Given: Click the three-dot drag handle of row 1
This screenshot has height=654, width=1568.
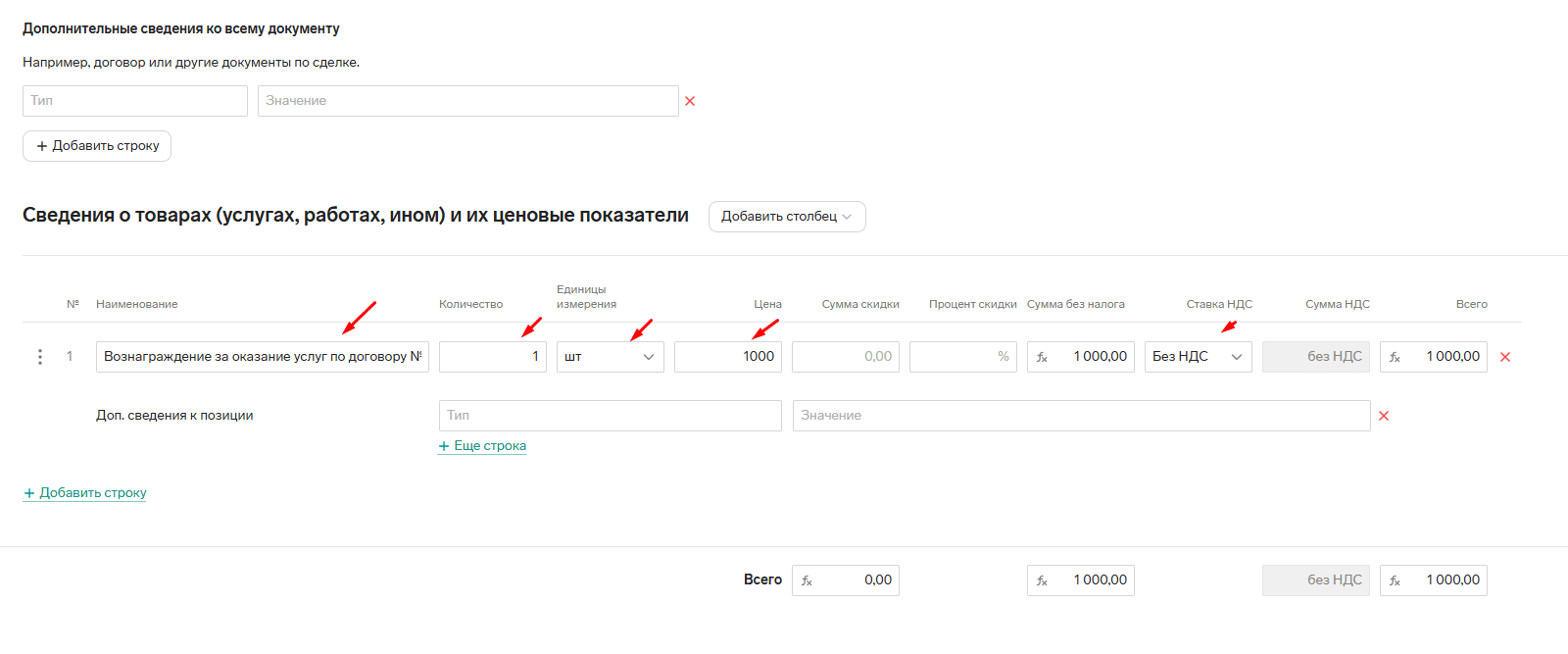Looking at the screenshot, I should pyautogui.click(x=40, y=357).
